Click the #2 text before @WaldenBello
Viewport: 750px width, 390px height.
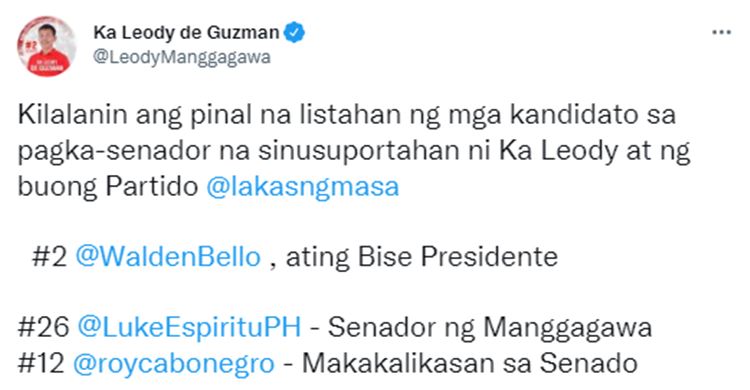[49, 257]
